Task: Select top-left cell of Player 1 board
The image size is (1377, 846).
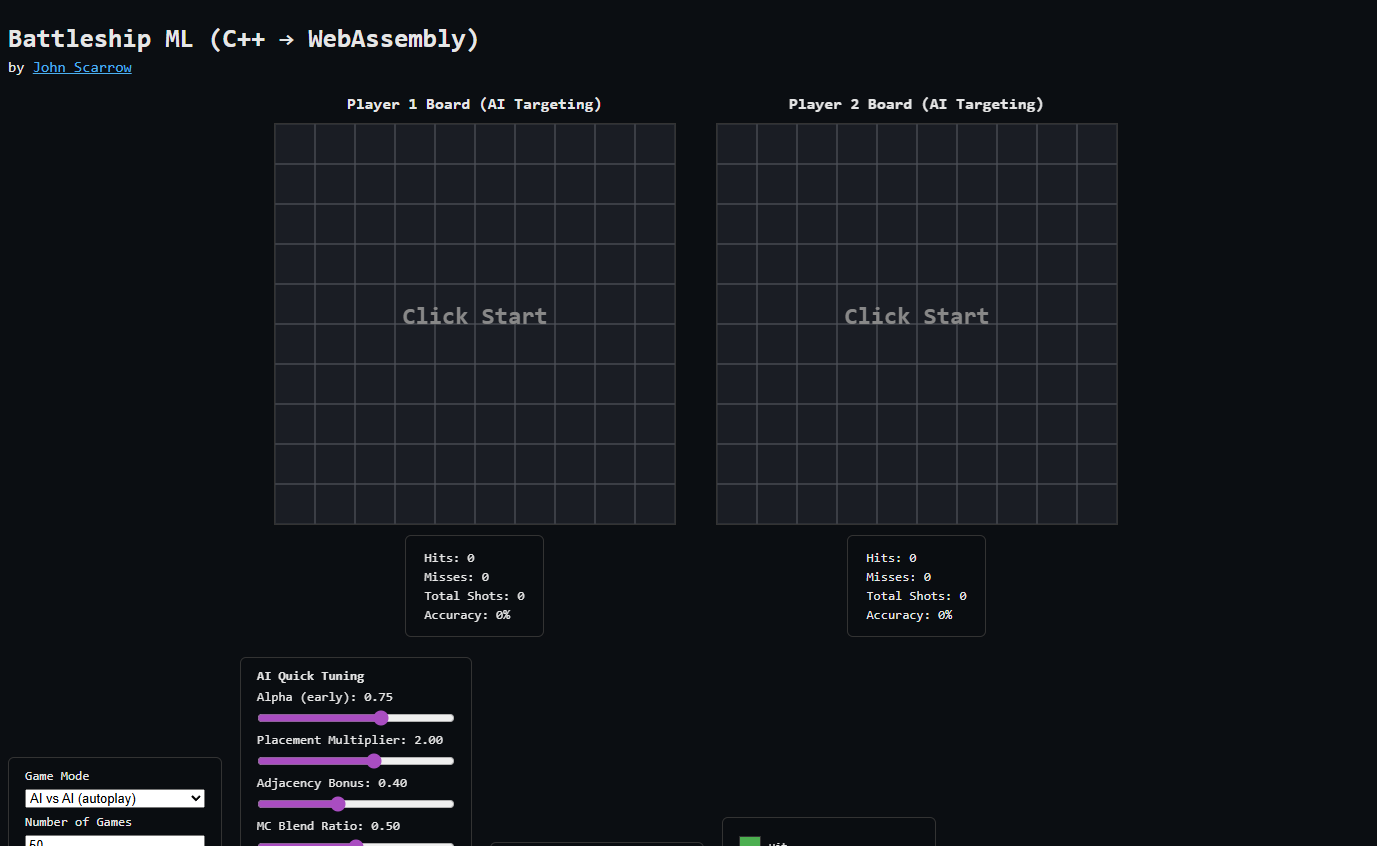Action: (x=295, y=144)
